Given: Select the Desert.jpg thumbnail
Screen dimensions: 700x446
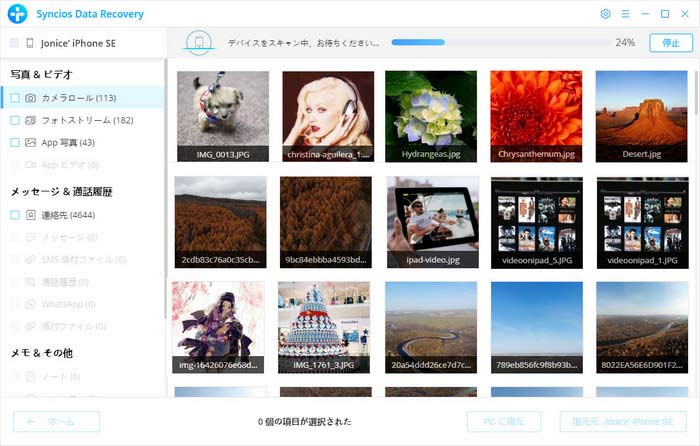Looking at the screenshot, I should pos(642,116).
